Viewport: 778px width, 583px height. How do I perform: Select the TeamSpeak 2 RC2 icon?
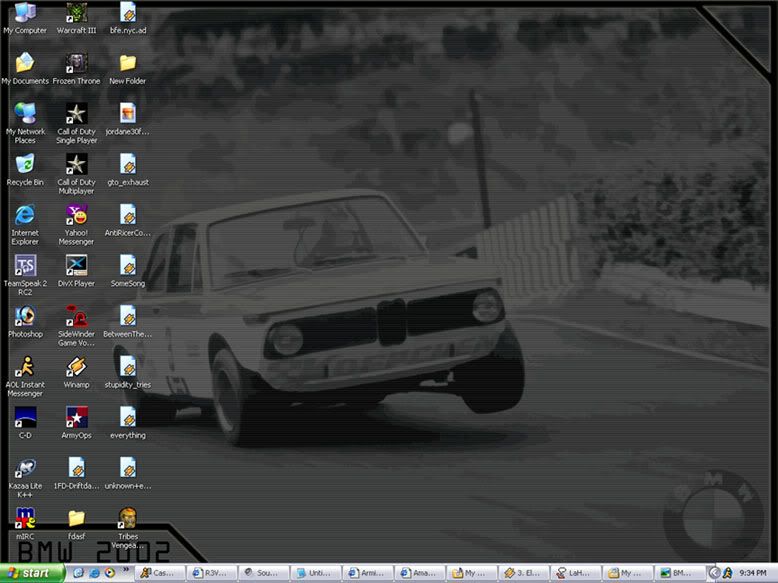25,265
